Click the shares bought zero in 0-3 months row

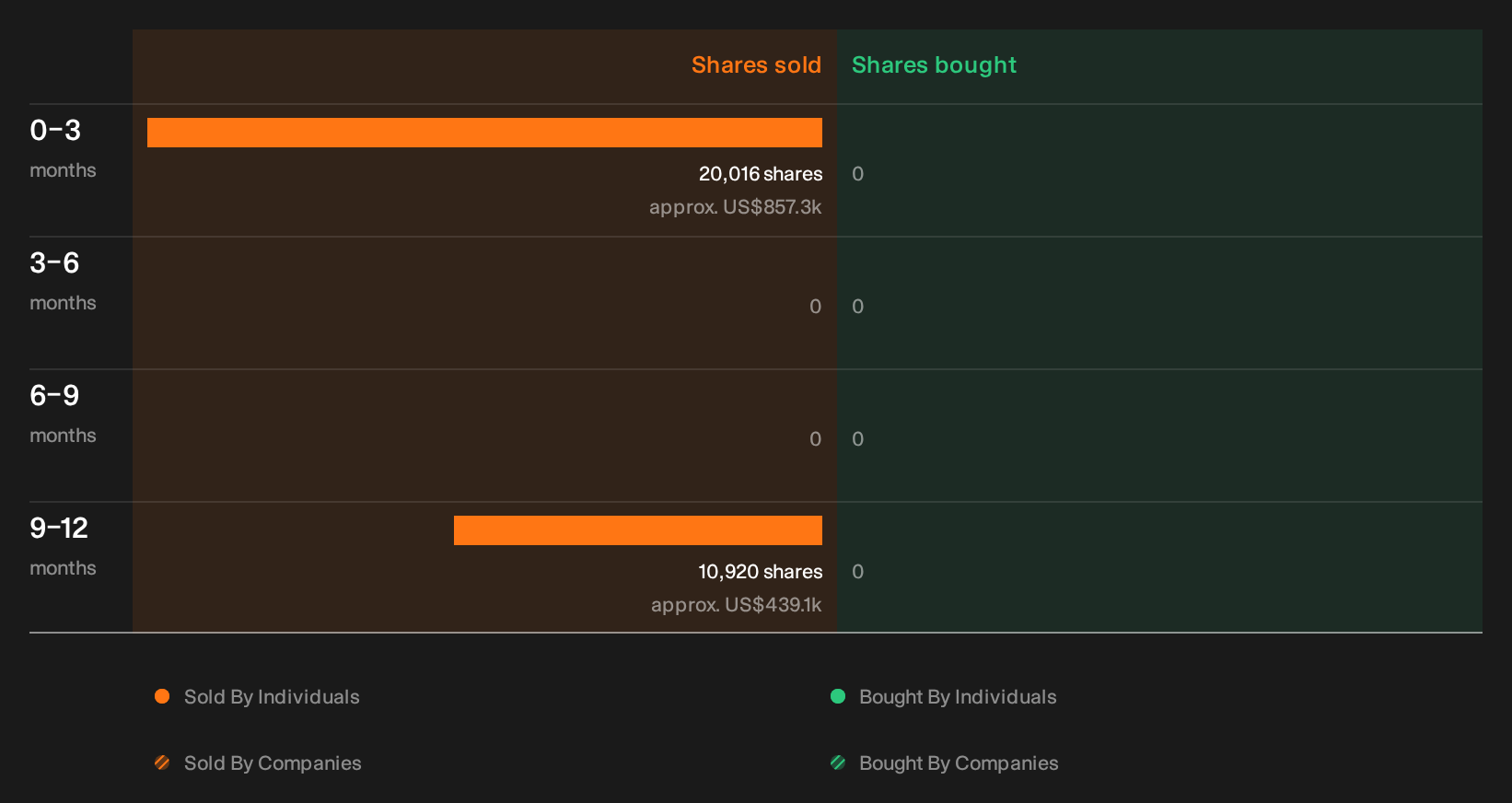tap(857, 174)
